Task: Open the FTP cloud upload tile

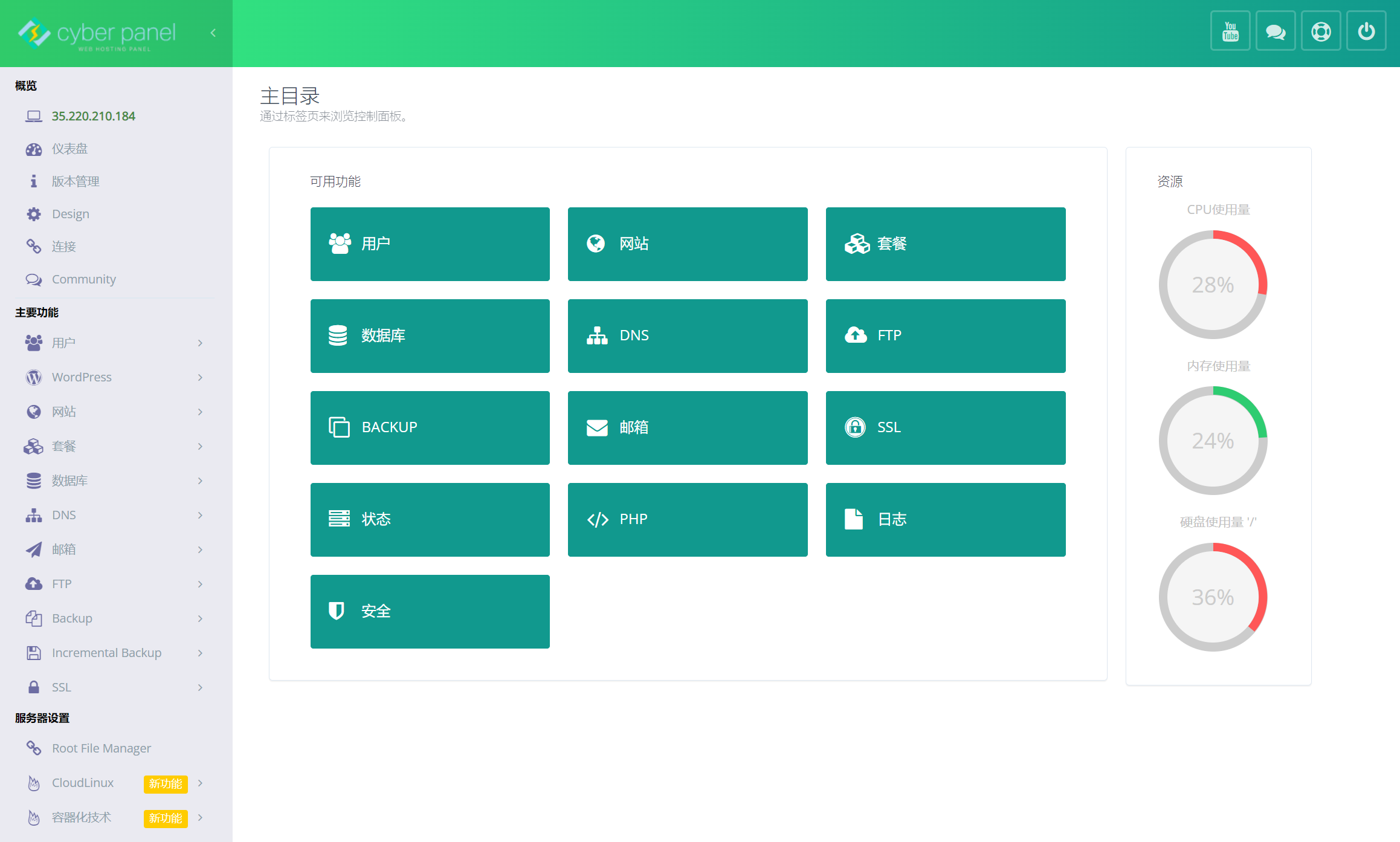Action: click(945, 335)
